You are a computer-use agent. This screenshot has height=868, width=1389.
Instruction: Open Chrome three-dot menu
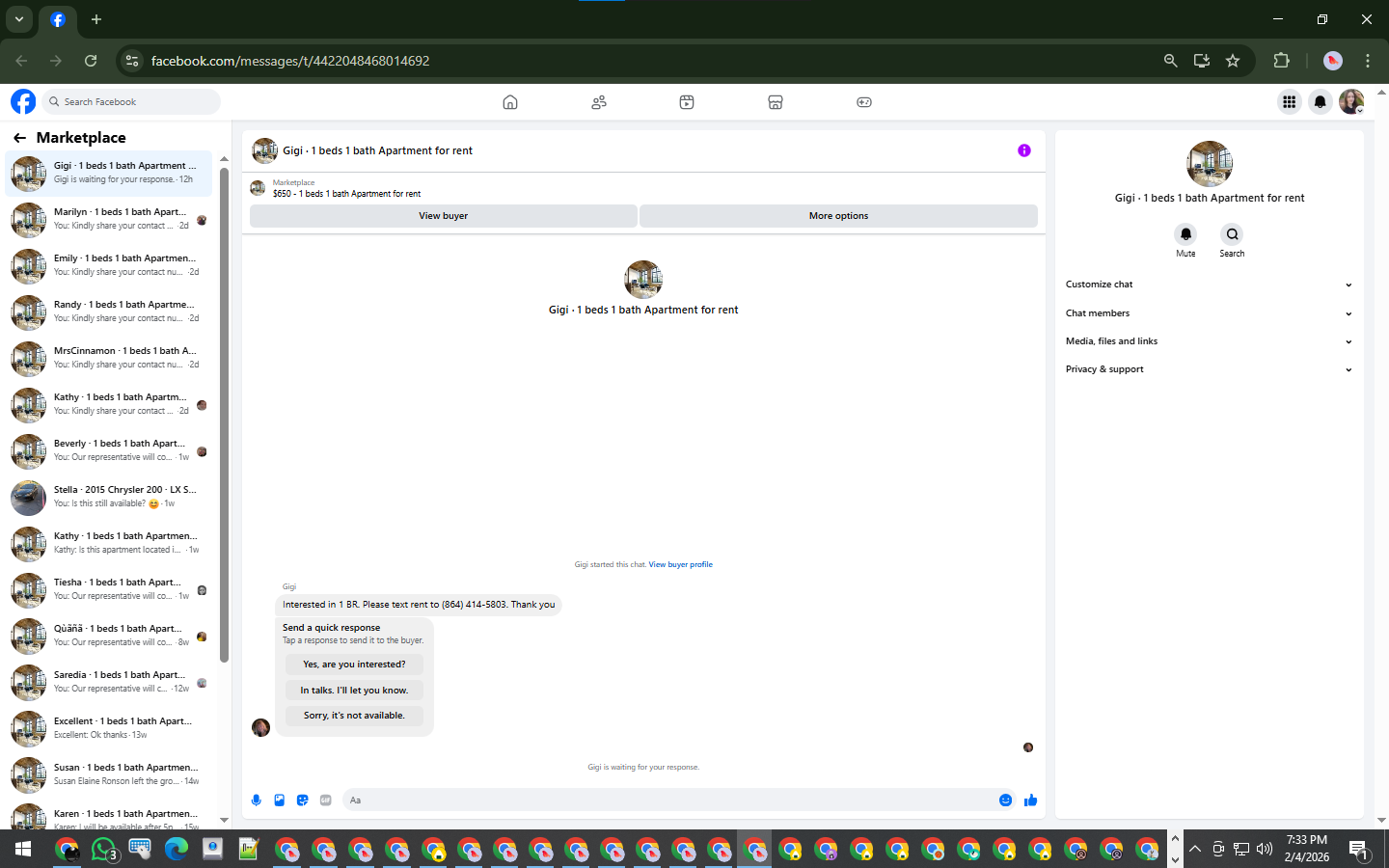tap(1368, 61)
